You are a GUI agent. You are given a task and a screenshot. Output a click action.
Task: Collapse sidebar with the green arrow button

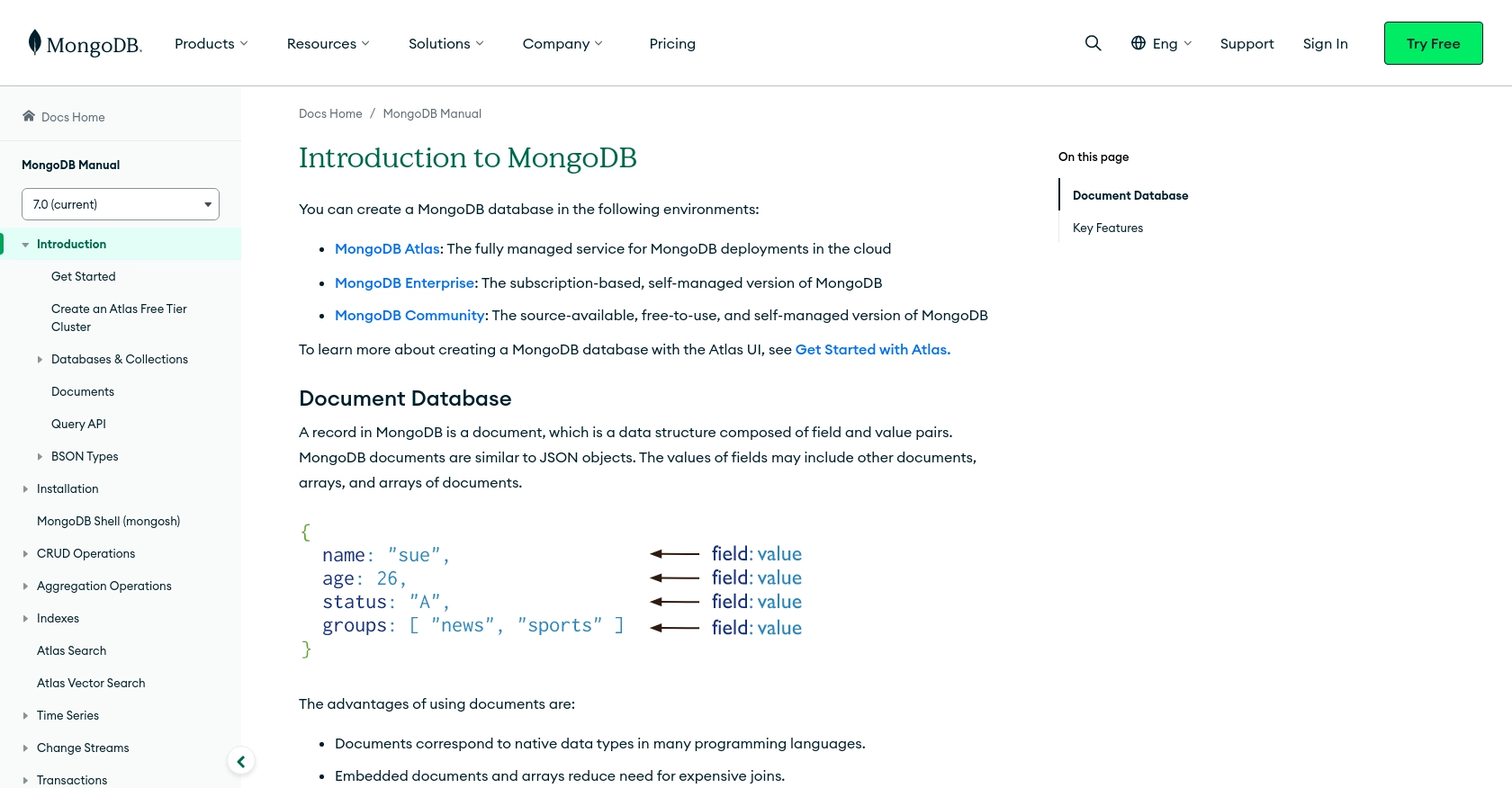click(241, 762)
